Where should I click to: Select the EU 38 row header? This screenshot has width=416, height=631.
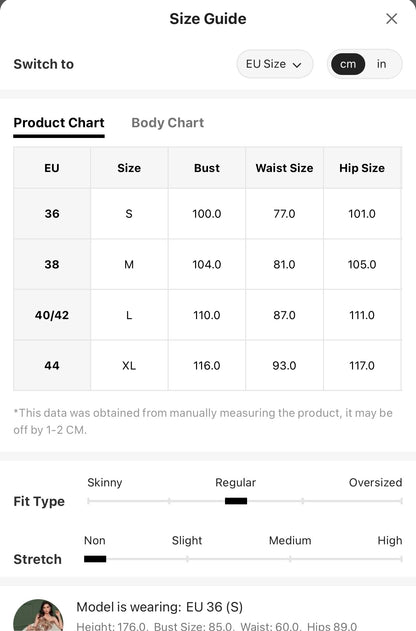click(52, 264)
